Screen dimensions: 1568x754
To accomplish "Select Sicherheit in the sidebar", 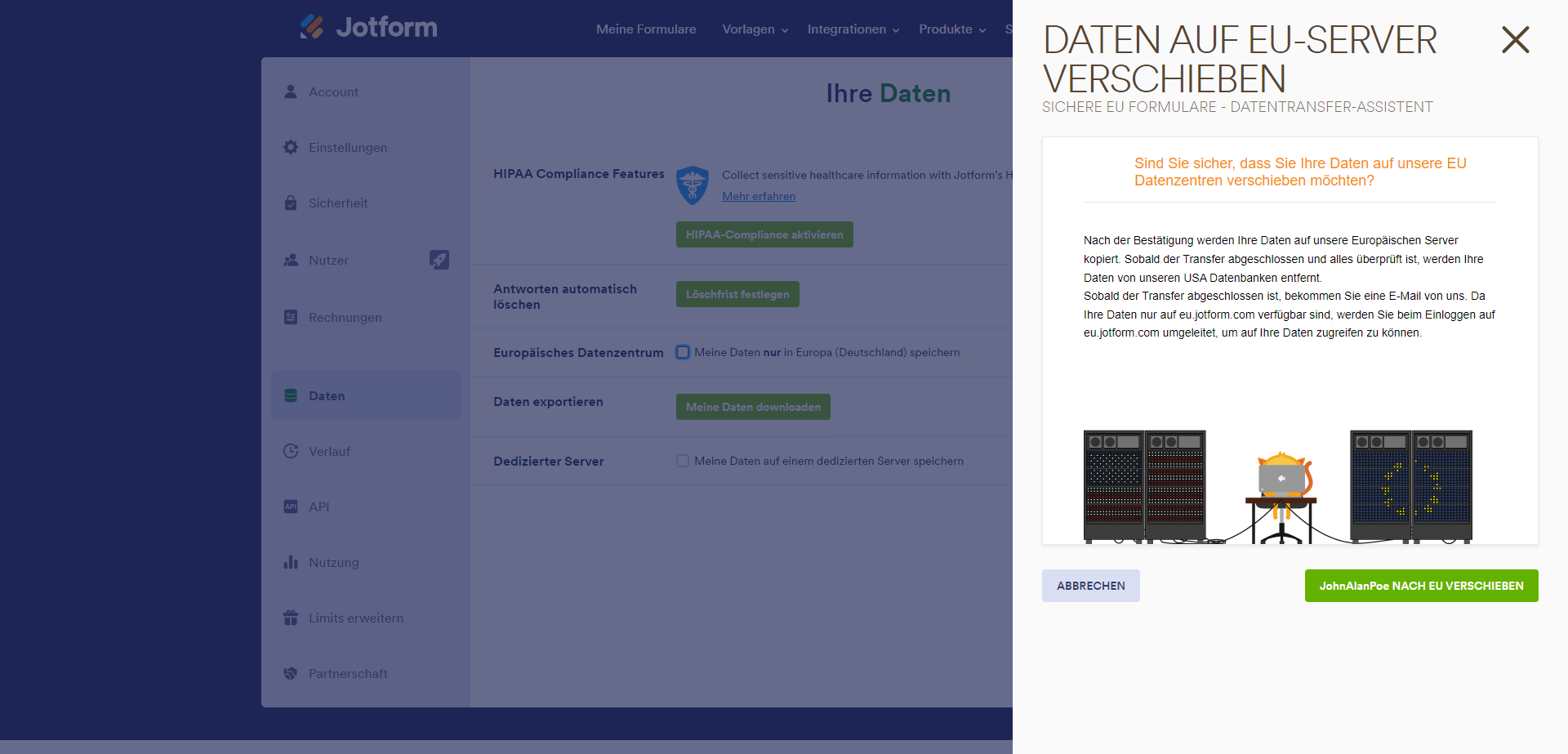I will 366,203.
